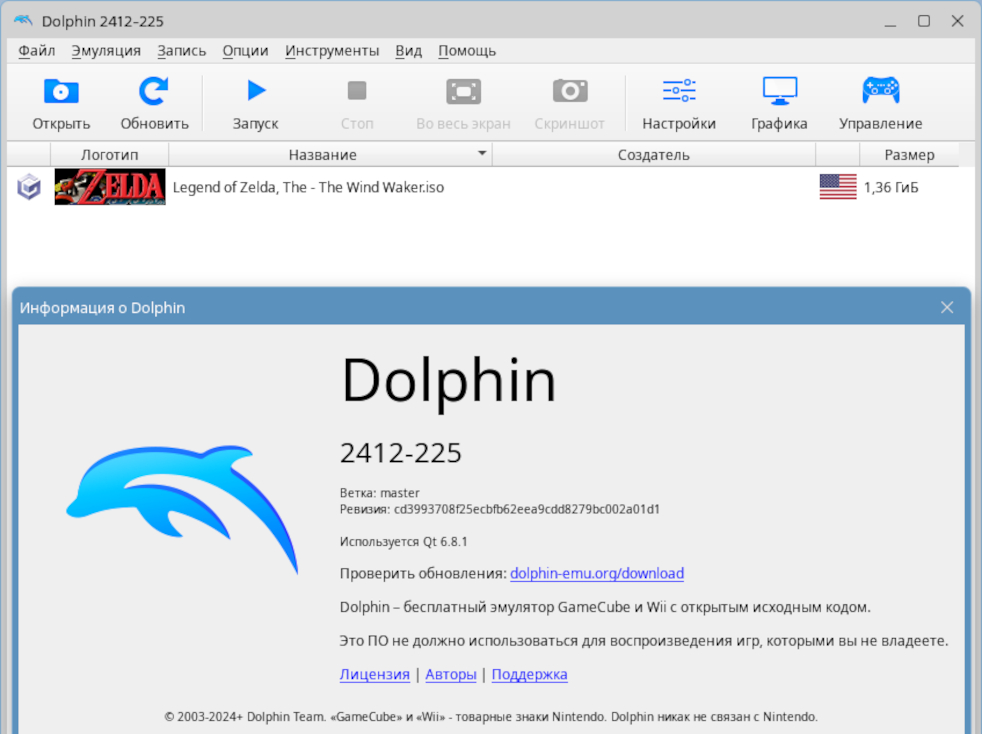Click the 1,36 ГиБ size cell
This screenshot has width=982, height=734.
coord(891,187)
